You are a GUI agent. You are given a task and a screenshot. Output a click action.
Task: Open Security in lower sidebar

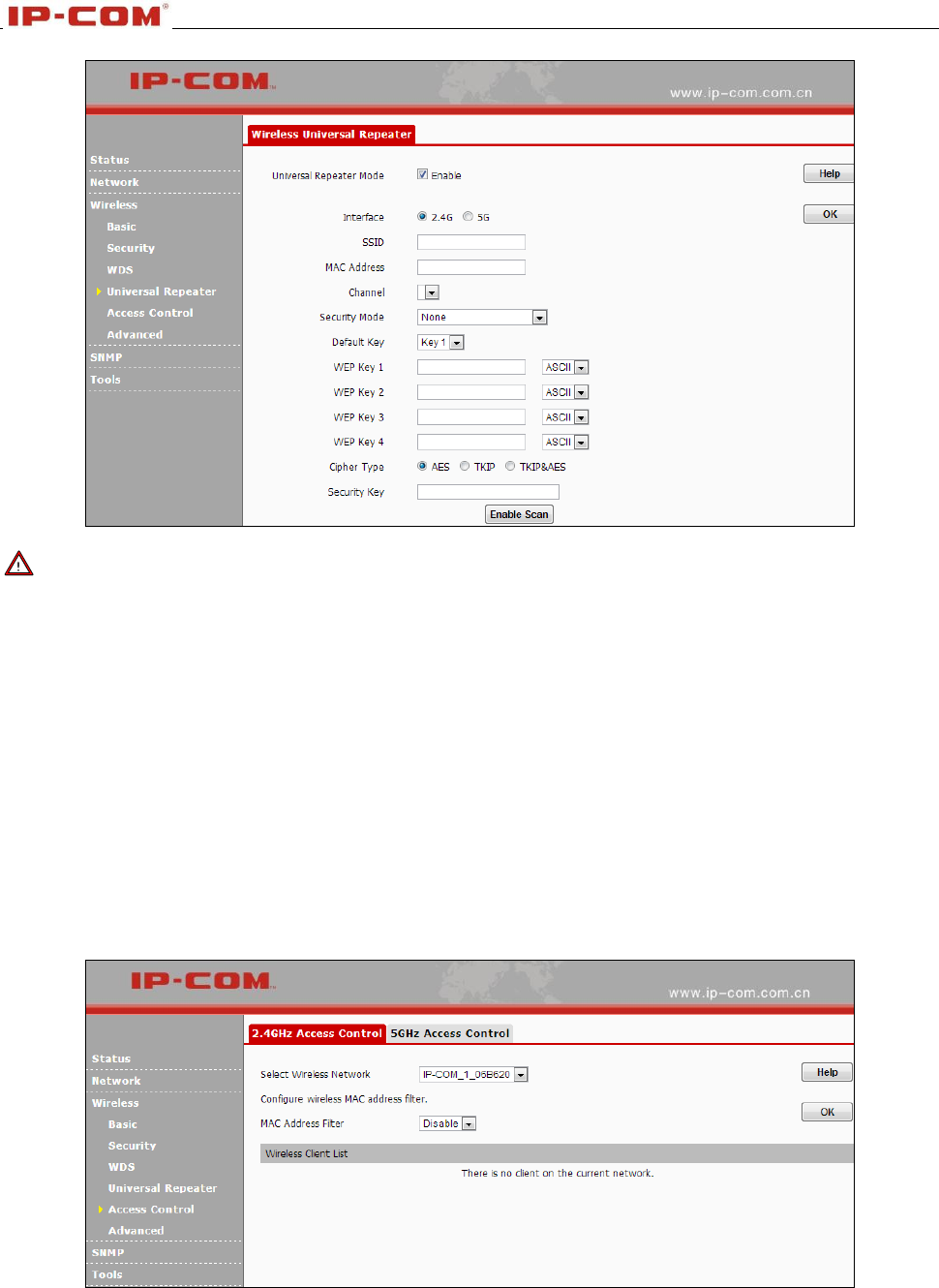(x=133, y=1146)
